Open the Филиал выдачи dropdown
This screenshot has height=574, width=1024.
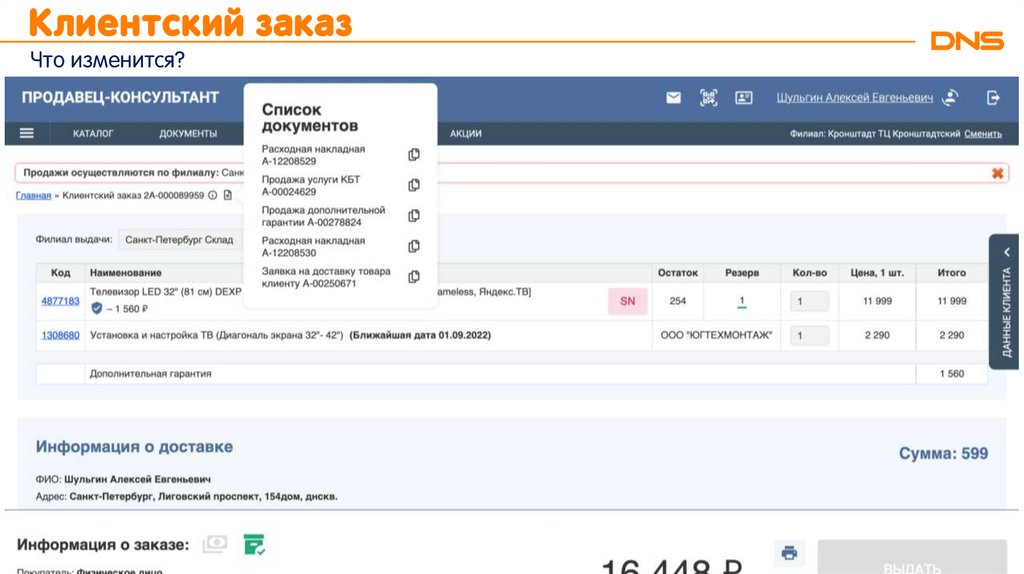point(180,240)
